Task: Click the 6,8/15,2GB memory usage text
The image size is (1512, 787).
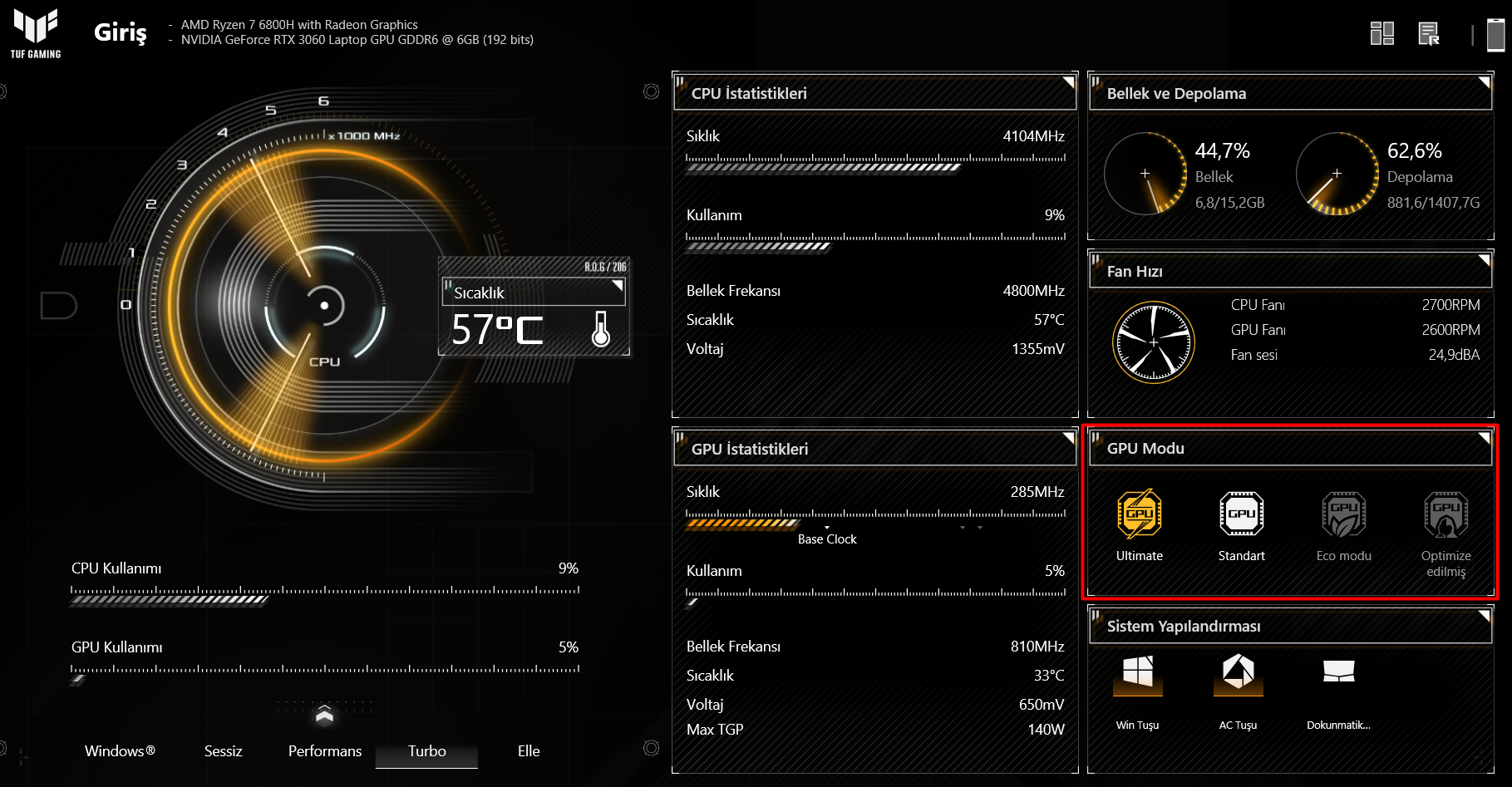Action: click(x=1230, y=203)
